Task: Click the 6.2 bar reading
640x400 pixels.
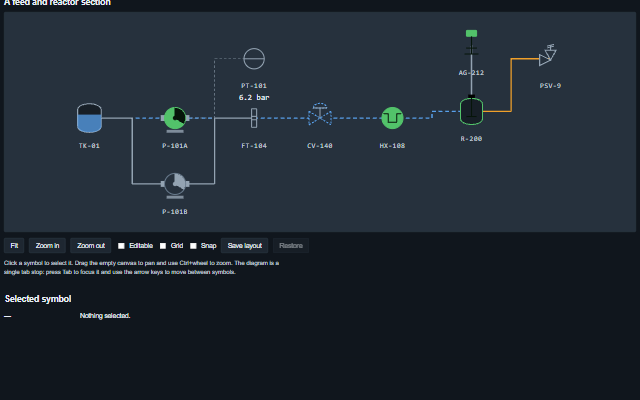Action: click(254, 98)
